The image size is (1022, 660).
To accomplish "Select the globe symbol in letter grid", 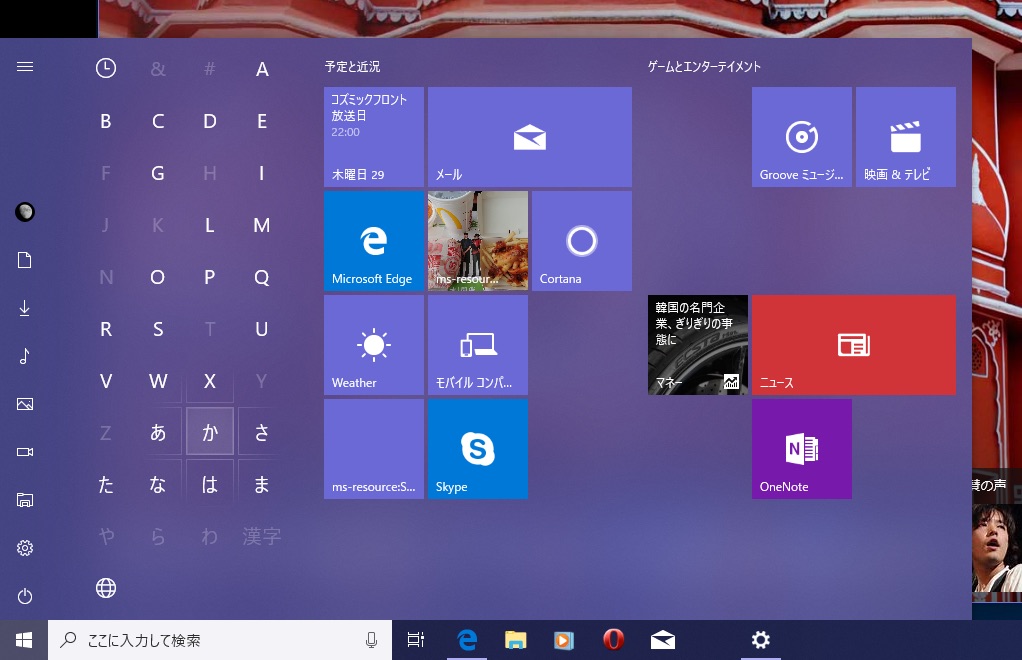I will pyautogui.click(x=106, y=588).
